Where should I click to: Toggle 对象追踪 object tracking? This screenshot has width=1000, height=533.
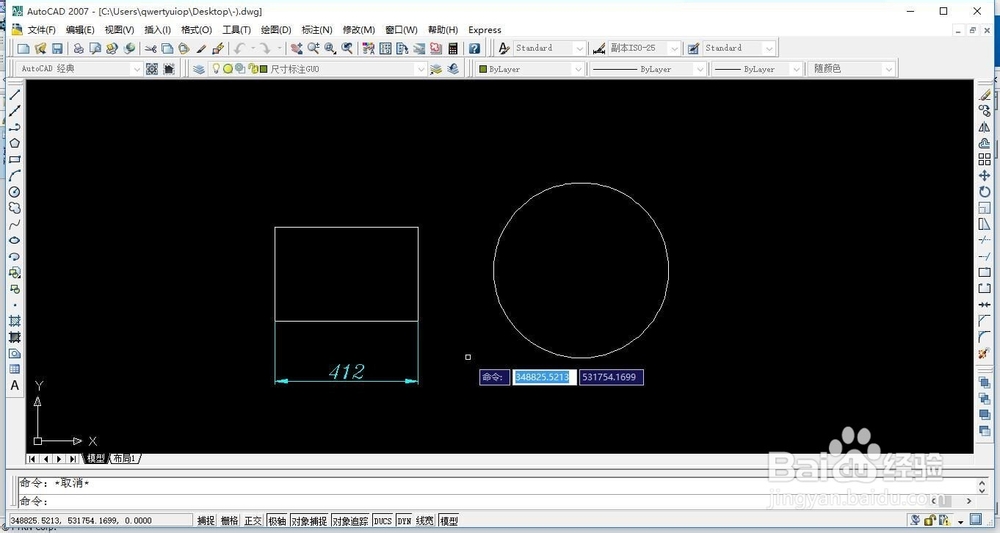click(350, 521)
